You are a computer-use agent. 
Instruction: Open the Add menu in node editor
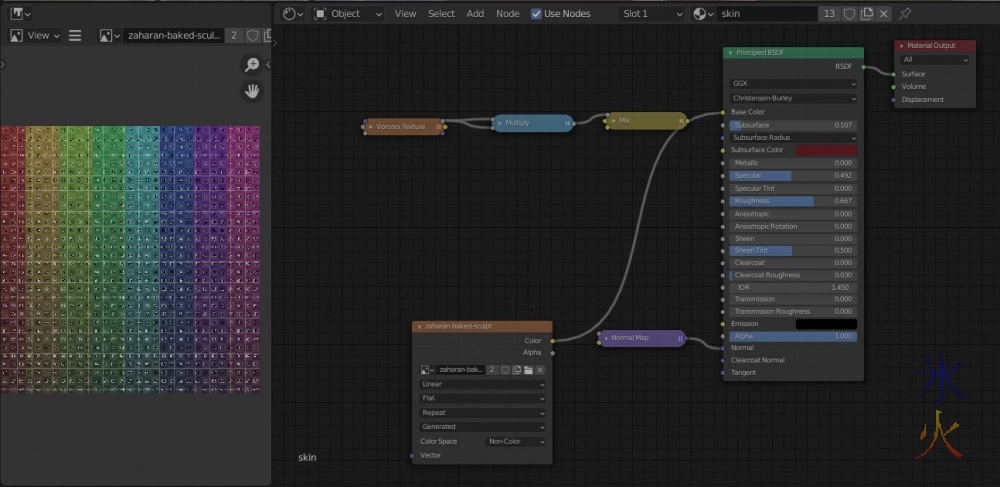(475, 14)
